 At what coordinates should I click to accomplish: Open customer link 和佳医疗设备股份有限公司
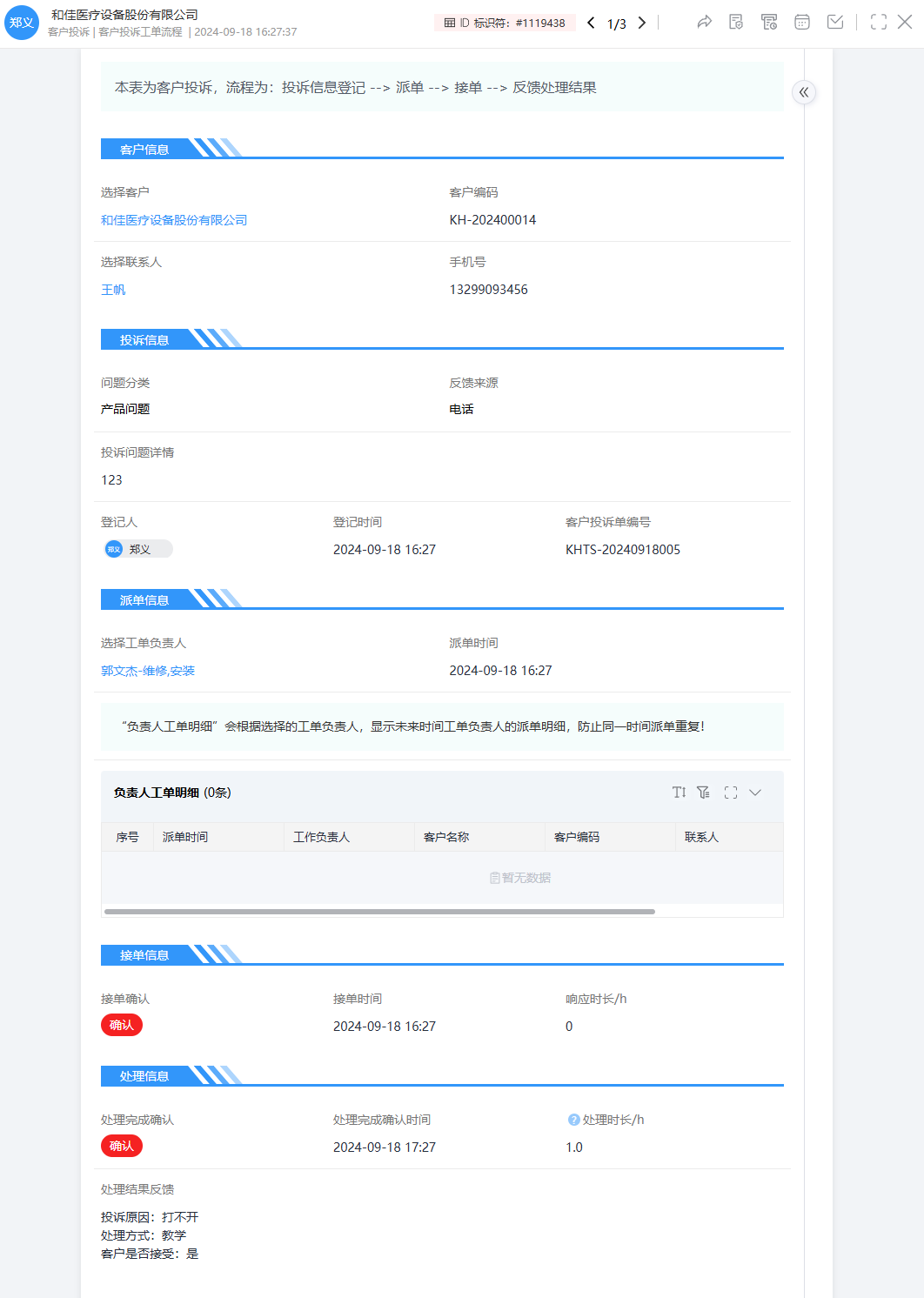[174, 220]
